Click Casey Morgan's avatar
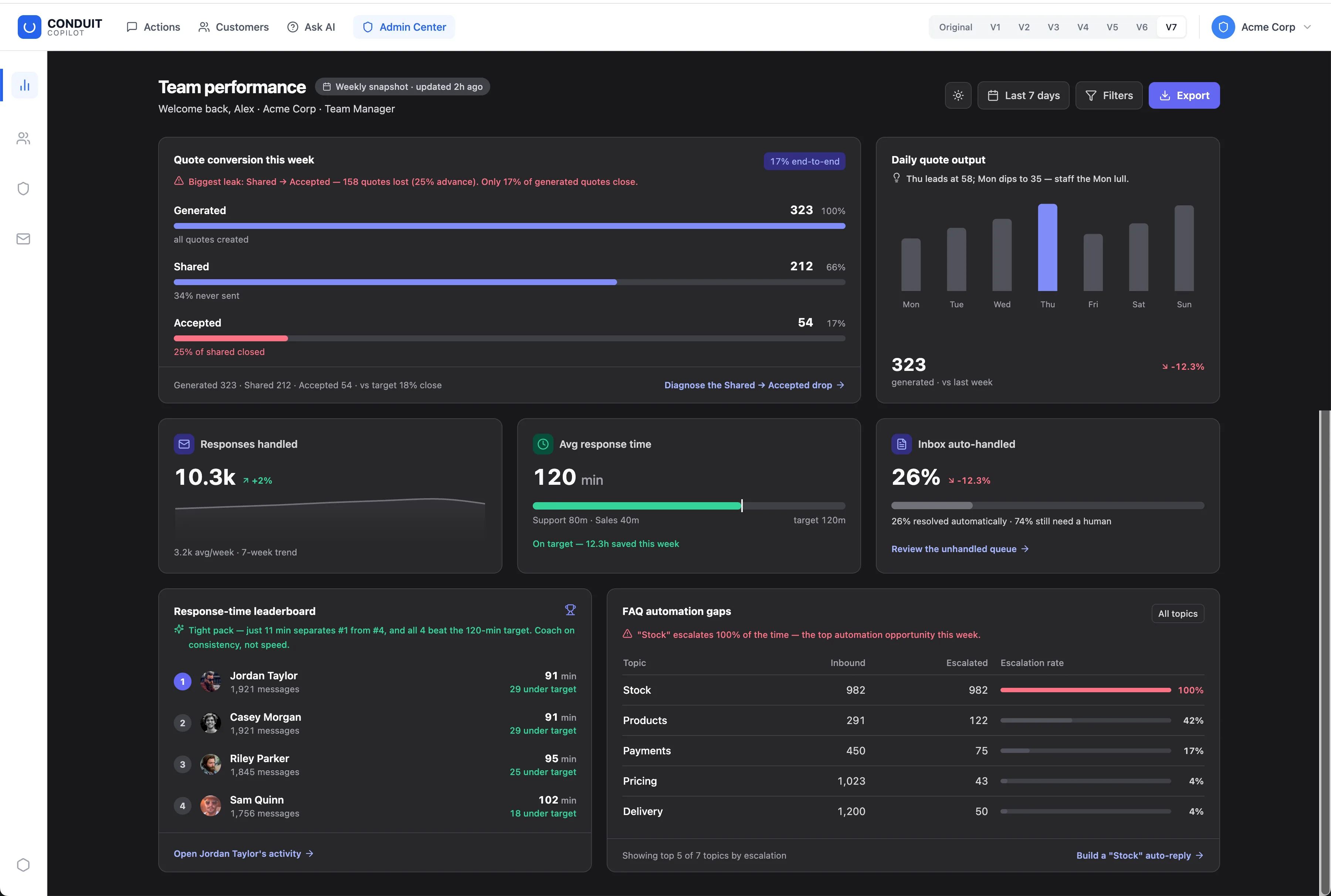Viewport: 1331px width, 896px height. [211, 723]
